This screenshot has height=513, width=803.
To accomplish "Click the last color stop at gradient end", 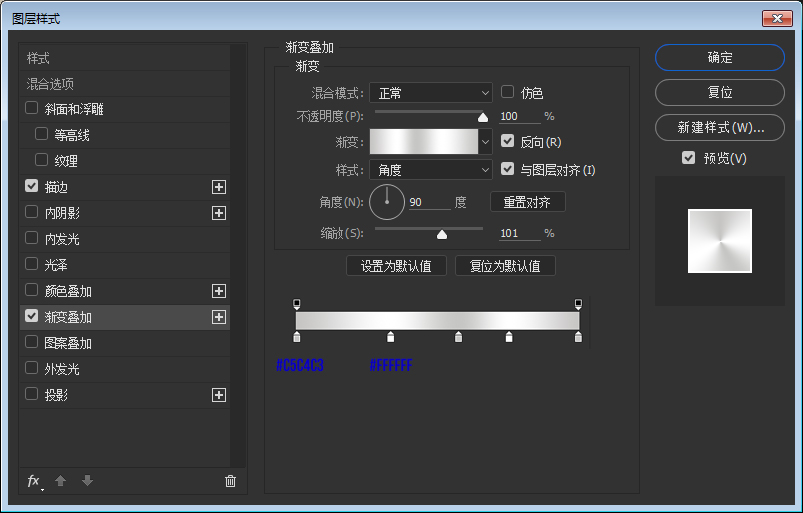I will point(578,336).
